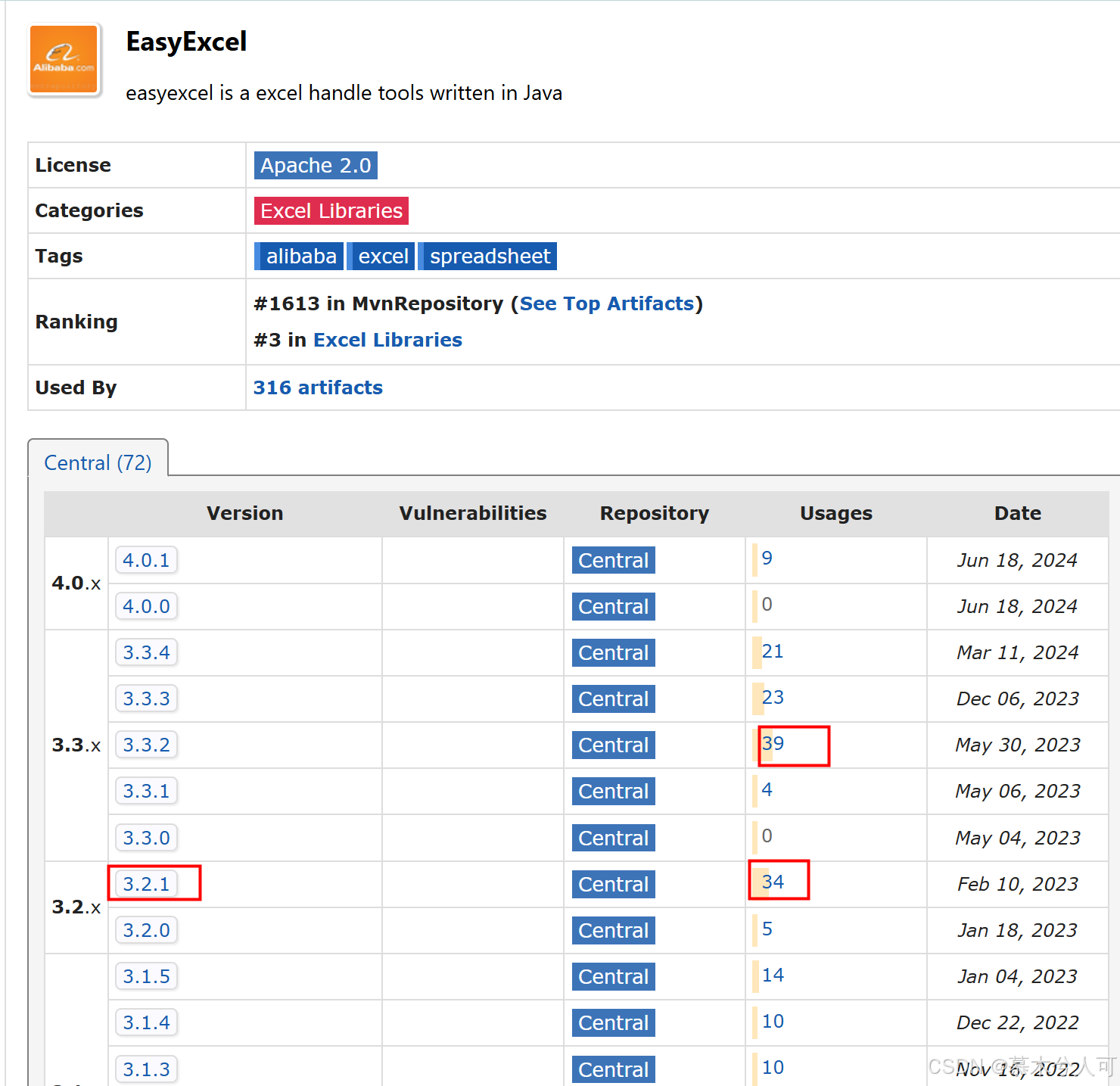Open version 3.1.5

coord(146,976)
